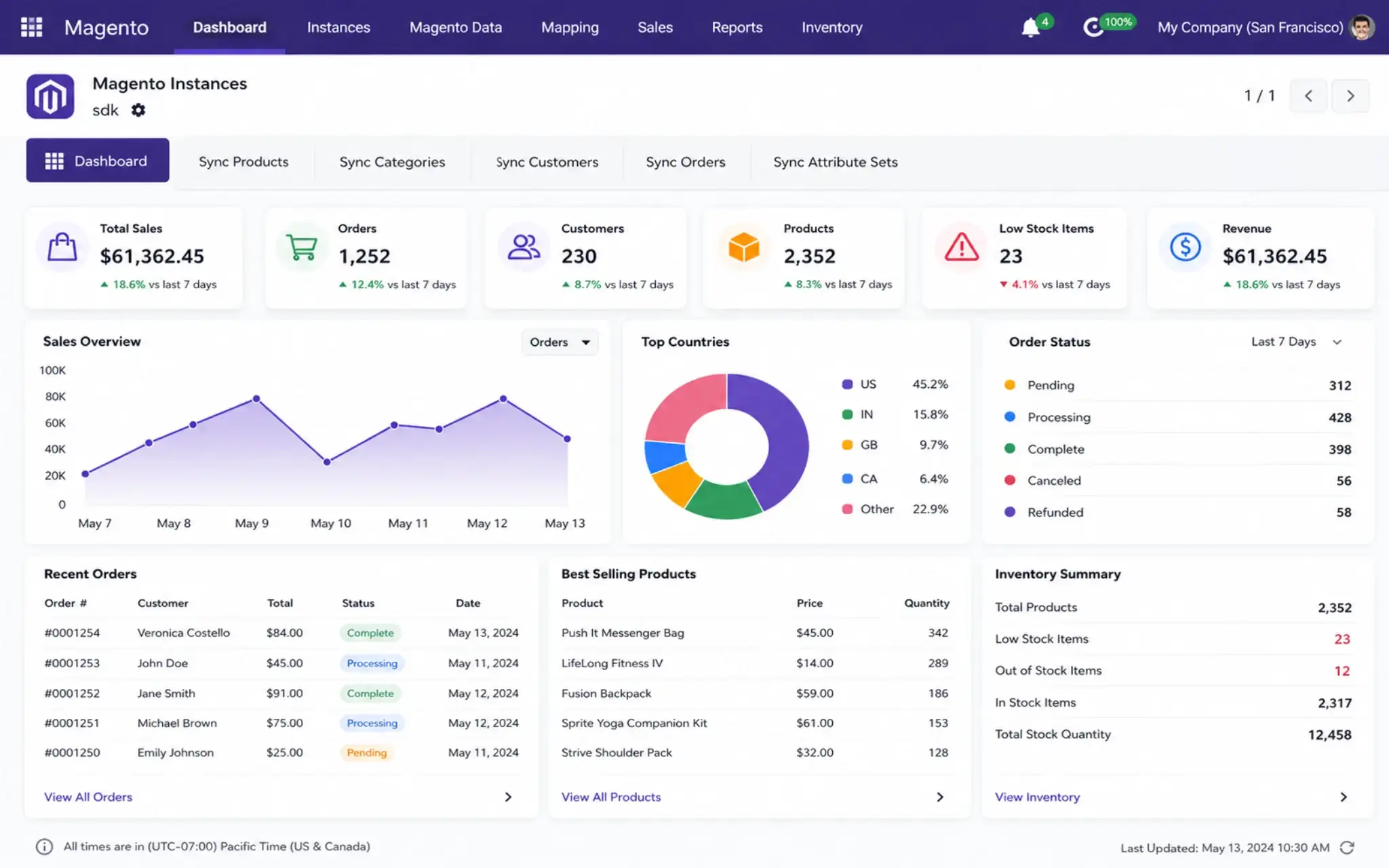
Task: Open the Reports menu
Action: (x=737, y=27)
